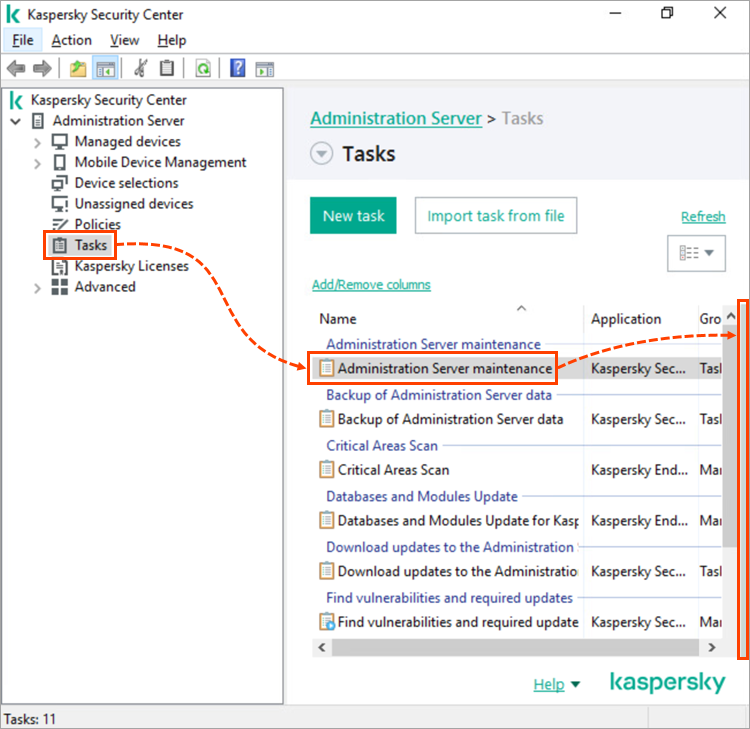Click the Cut scissors toolbar icon
Image resolution: width=750 pixels, height=729 pixels.
140,68
